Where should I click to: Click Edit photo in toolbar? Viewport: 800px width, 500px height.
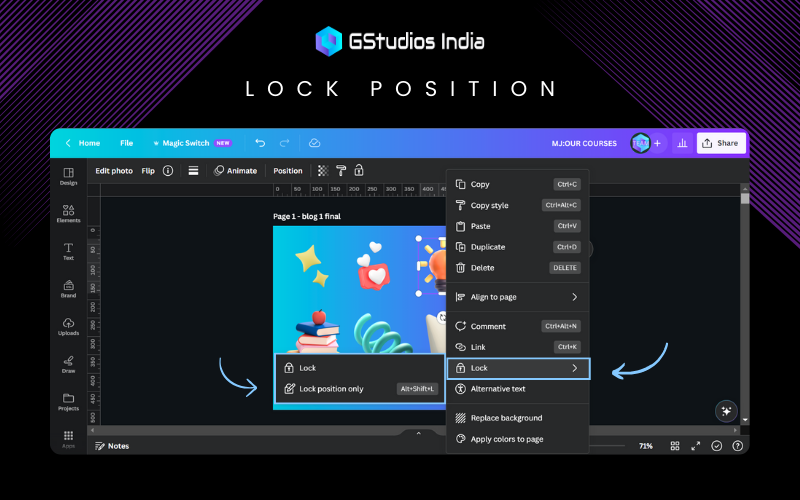(114, 171)
